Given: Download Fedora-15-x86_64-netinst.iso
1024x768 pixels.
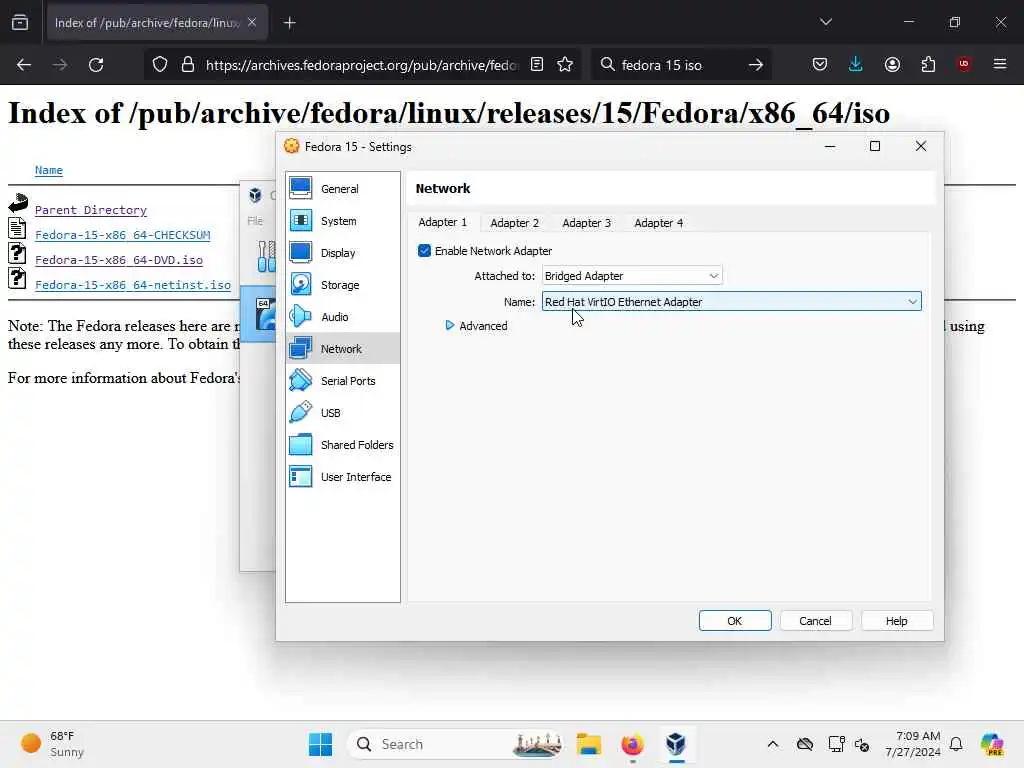Looking at the screenshot, I should tap(133, 285).
